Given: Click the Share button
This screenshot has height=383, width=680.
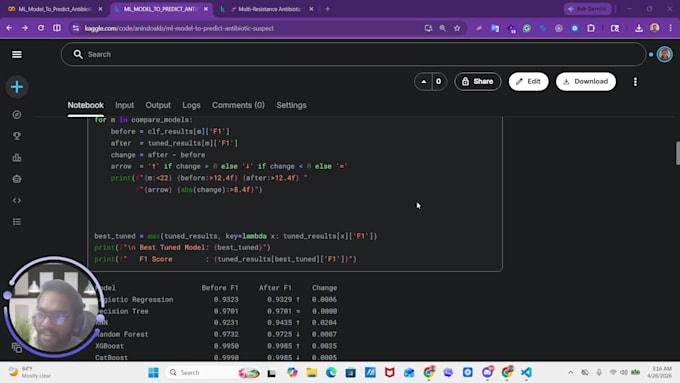Looking at the screenshot, I should (x=477, y=82).
